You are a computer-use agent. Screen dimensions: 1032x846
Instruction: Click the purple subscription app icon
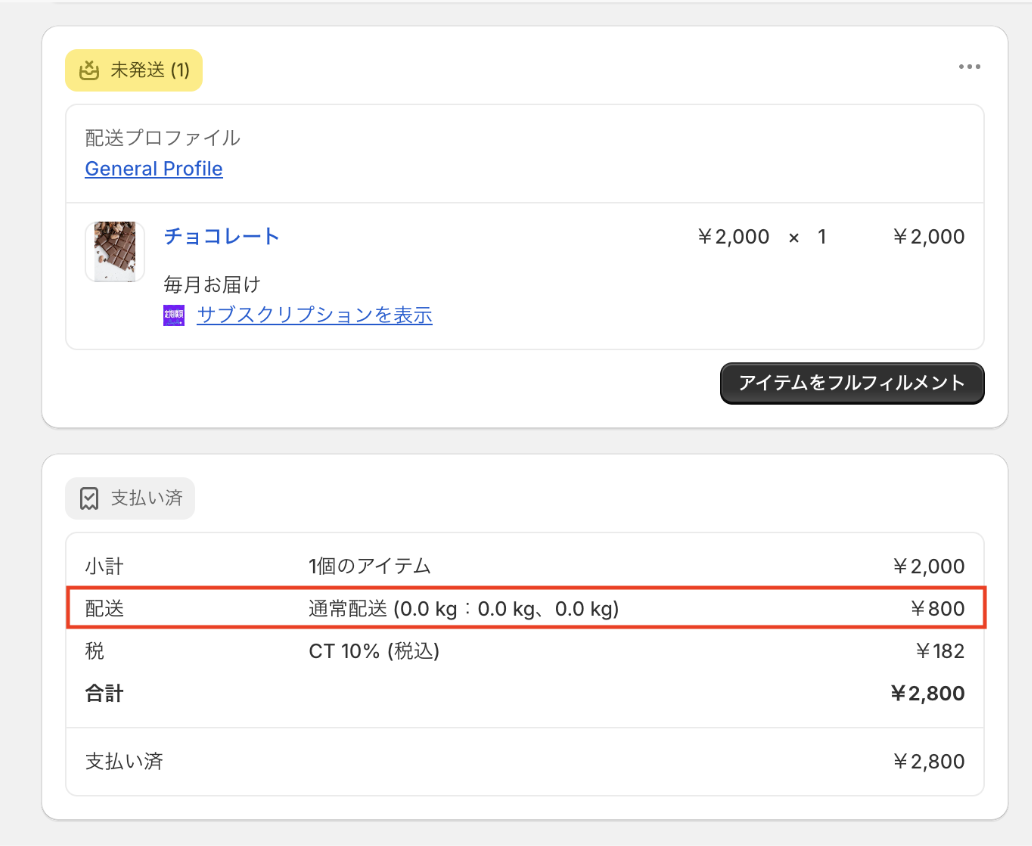[173, 316]
